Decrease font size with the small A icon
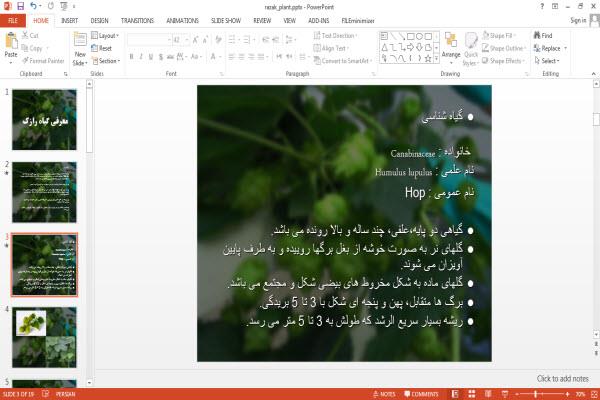Viewport: 600px width, 400px height. [x=205, y=39]
